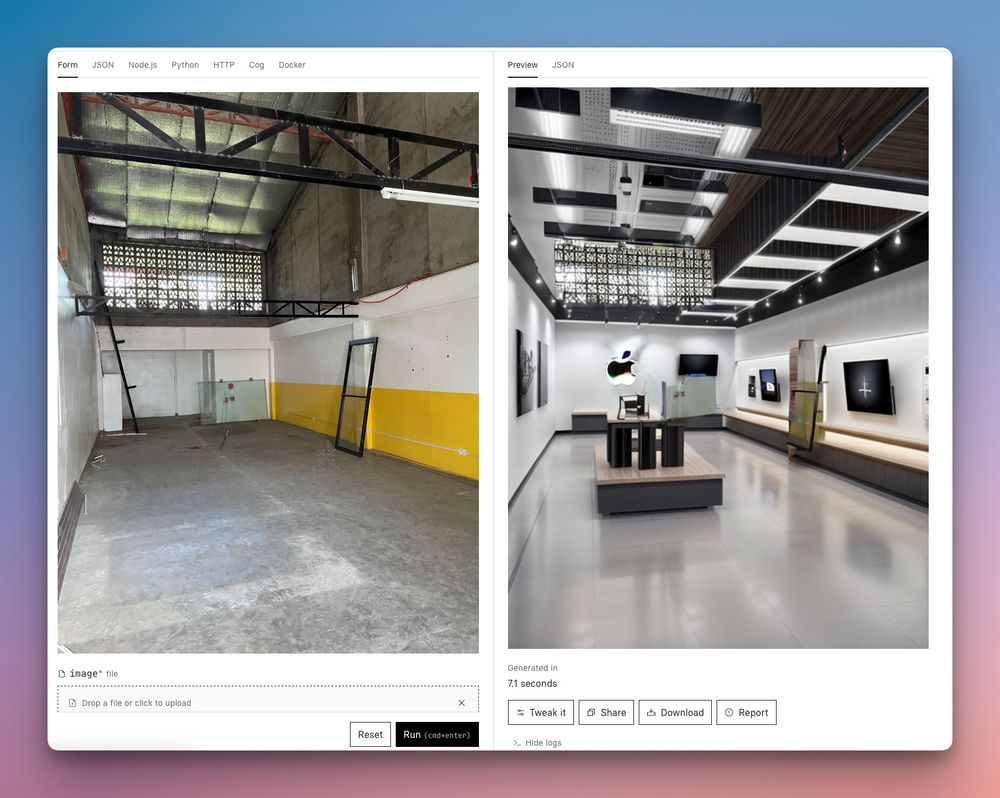Click the 'Generated in' label
The height and width of the screenshot is (798, 1000).
[533, 668]
